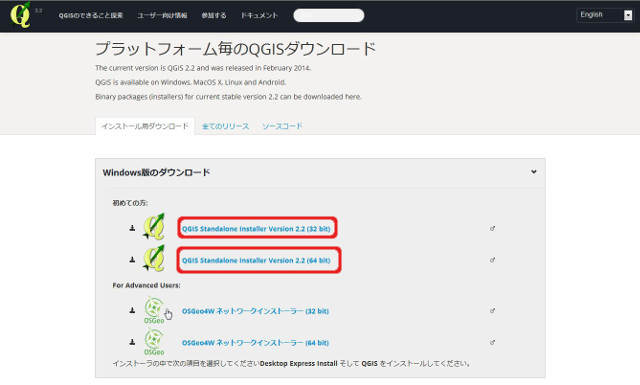640x385 pixels.
Task: Download QGIS Standalone Installer Version 2.2 (64 bit)
Action: (x=256, y=260)
